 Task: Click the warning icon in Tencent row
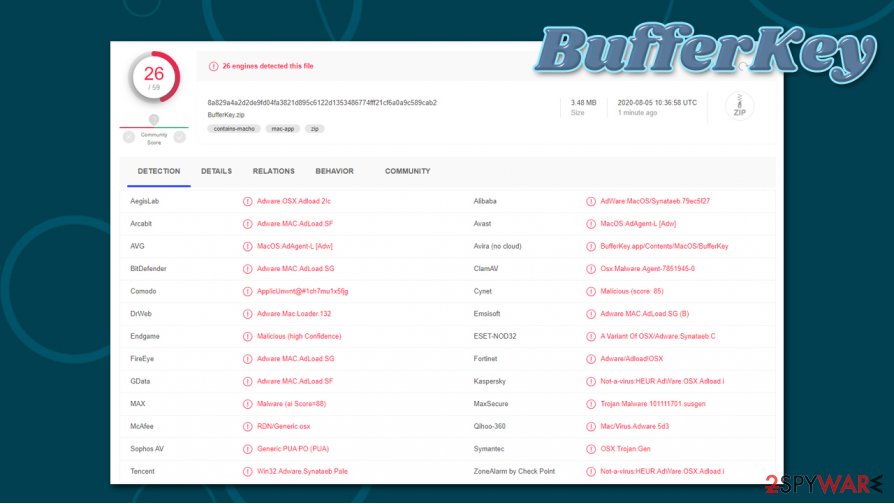point(247,472)
